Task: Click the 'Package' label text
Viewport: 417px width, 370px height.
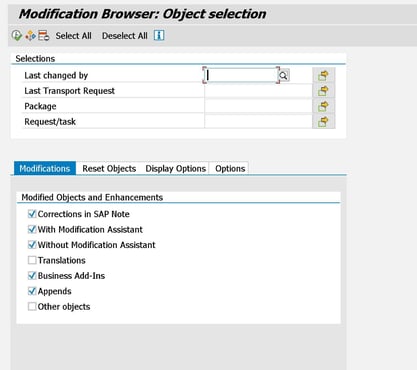Action: 40,106
